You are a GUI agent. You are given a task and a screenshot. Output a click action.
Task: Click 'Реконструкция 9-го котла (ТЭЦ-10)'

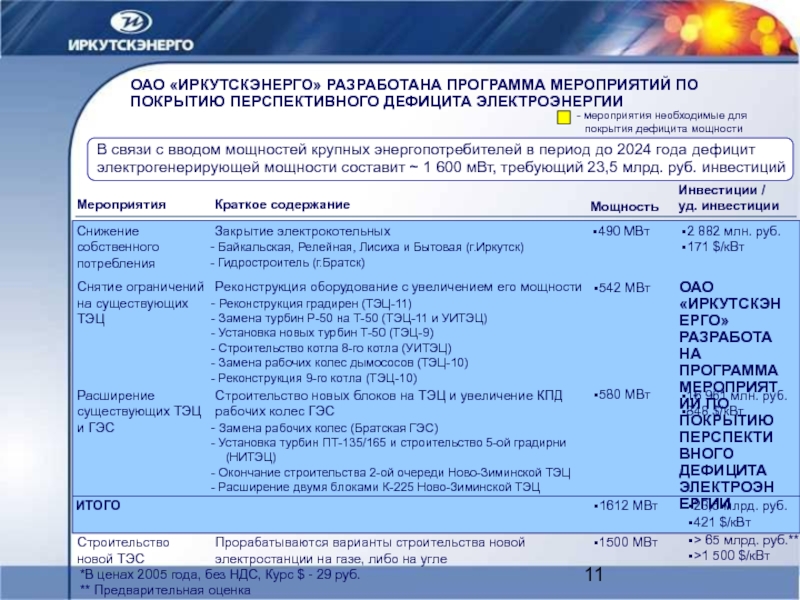click(x=314, y=379)
